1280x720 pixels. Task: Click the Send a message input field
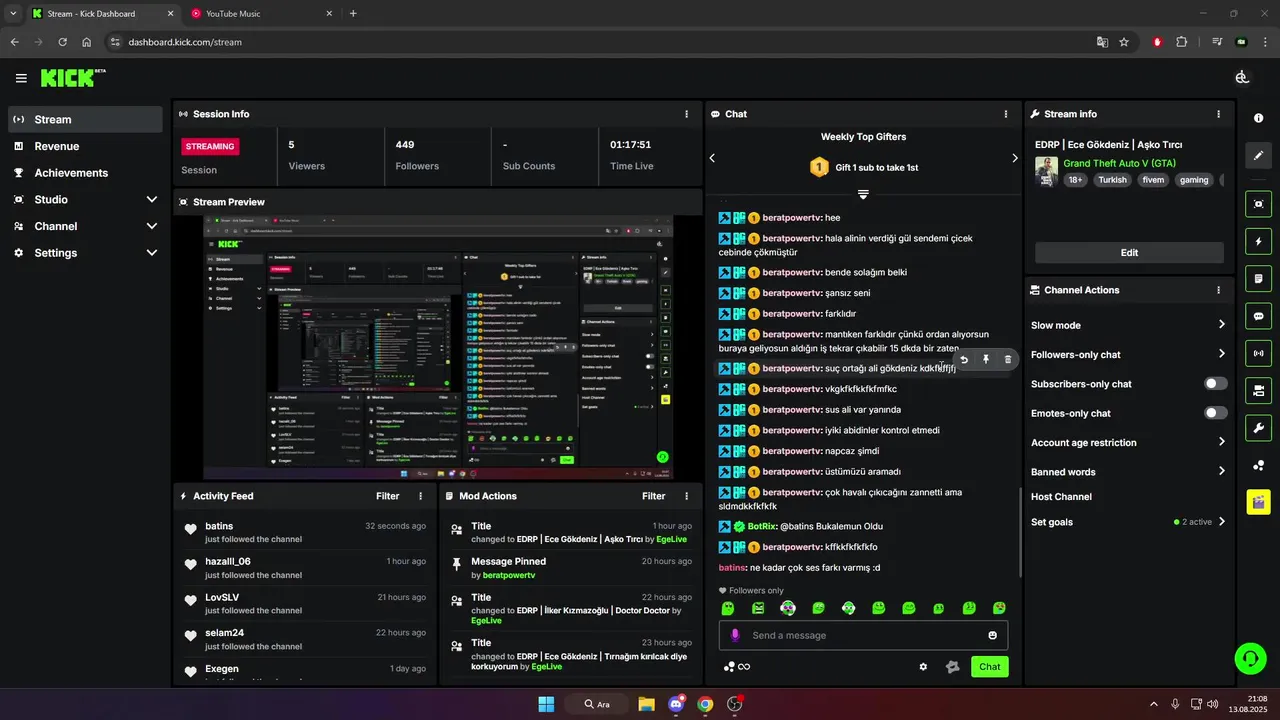[863, 635]
